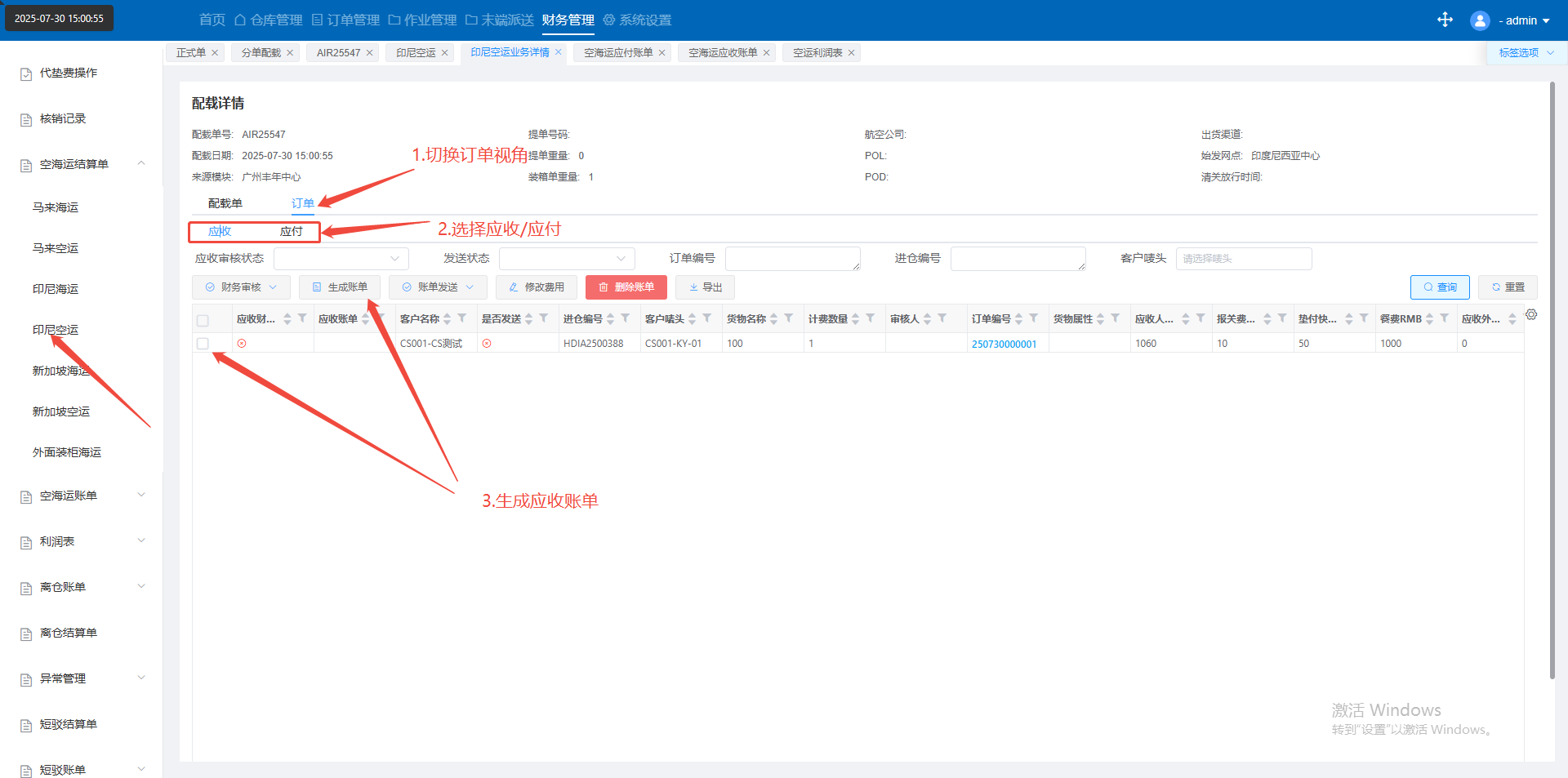Sort the 进仓编号 column using its arrows
1568x778 pixels.
click(x=610, y=319)
